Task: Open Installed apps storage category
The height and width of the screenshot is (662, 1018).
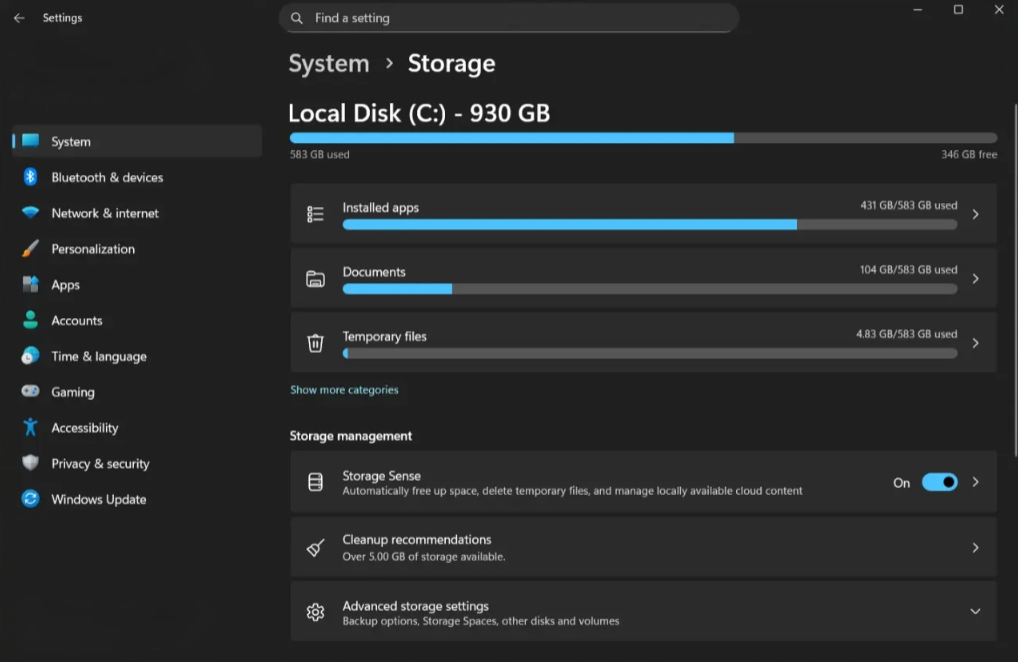Action: 643,214
